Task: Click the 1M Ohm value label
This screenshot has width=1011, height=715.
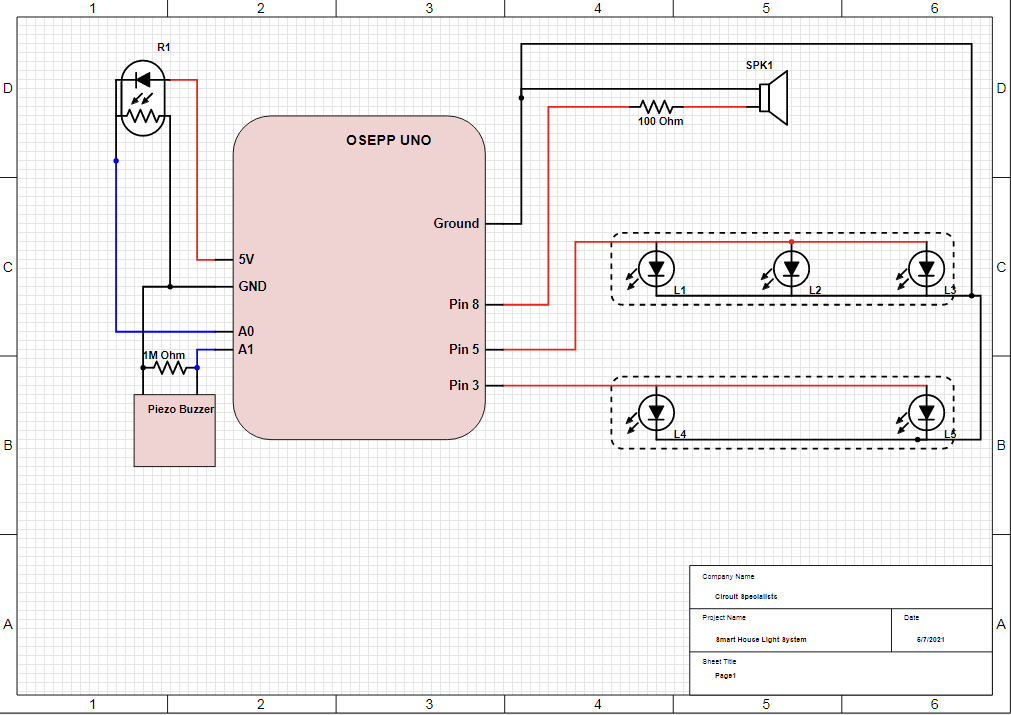Action: point(164,355)
